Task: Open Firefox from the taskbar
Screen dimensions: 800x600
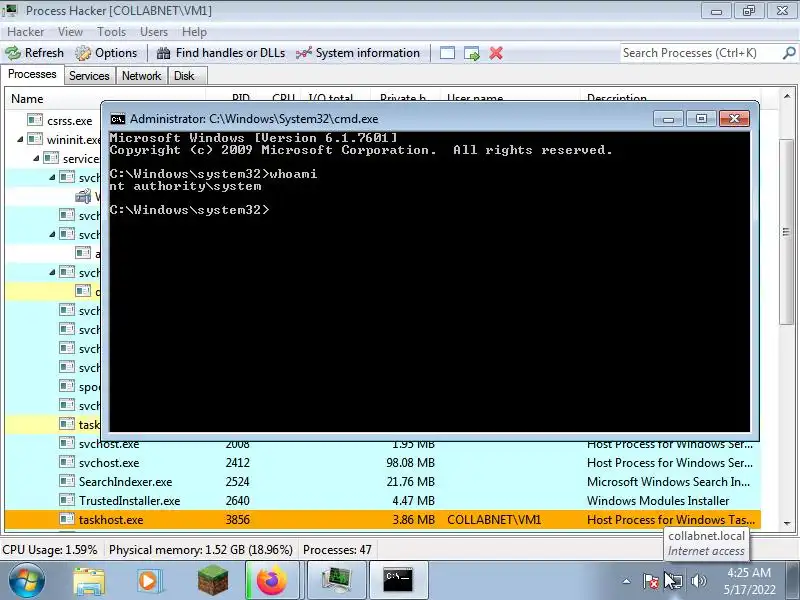Action: pos(272,581)
